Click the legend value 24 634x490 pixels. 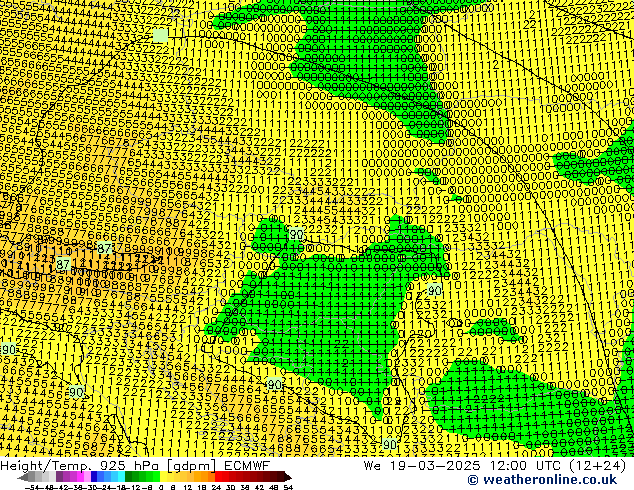[216, 487]
